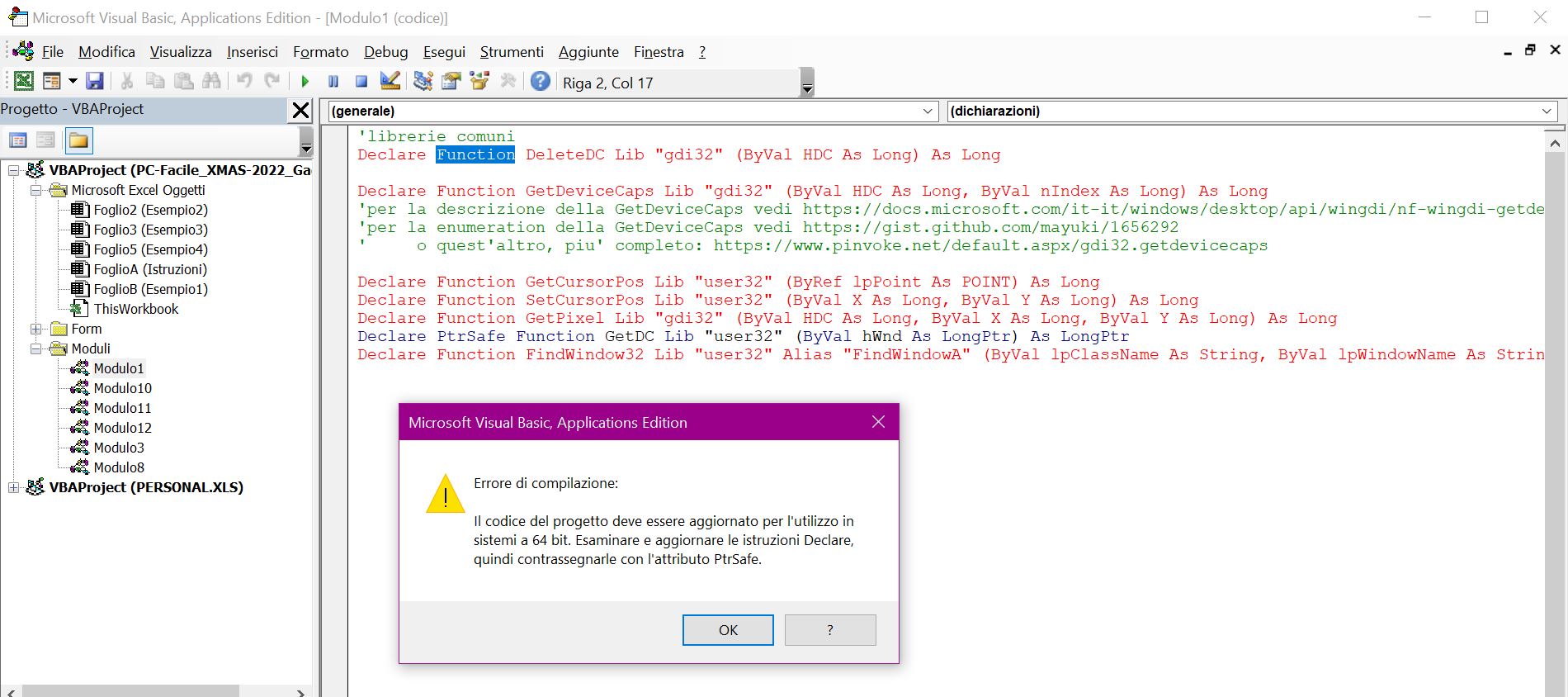Image resolution: width=1568 pixels, height=697 pixels.
Task: Collapse the Microsoft Excel Oggetti folder
Action: click(x=35, y=190)
